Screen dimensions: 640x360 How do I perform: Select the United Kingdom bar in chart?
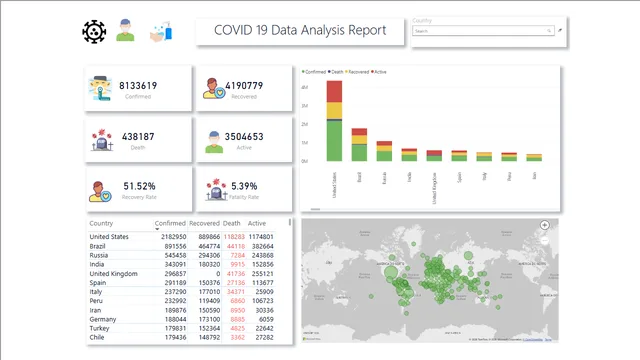click(x=434, y=156)
